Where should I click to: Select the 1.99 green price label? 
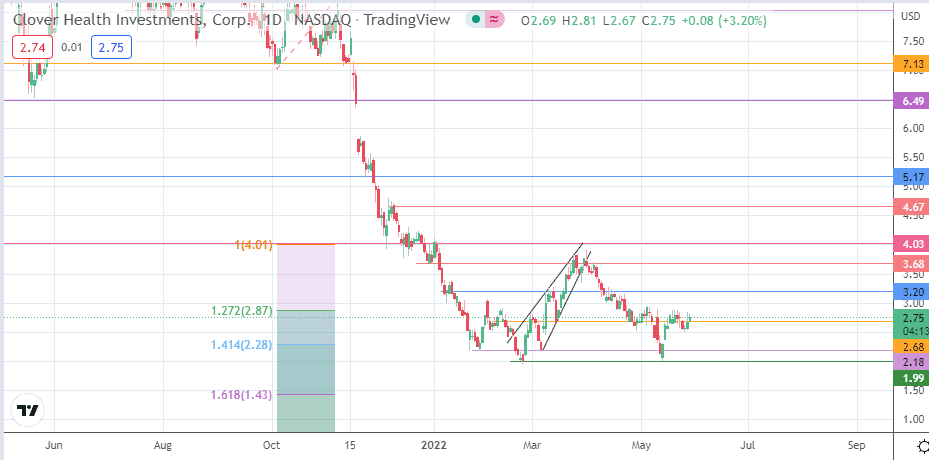[910, 377]
